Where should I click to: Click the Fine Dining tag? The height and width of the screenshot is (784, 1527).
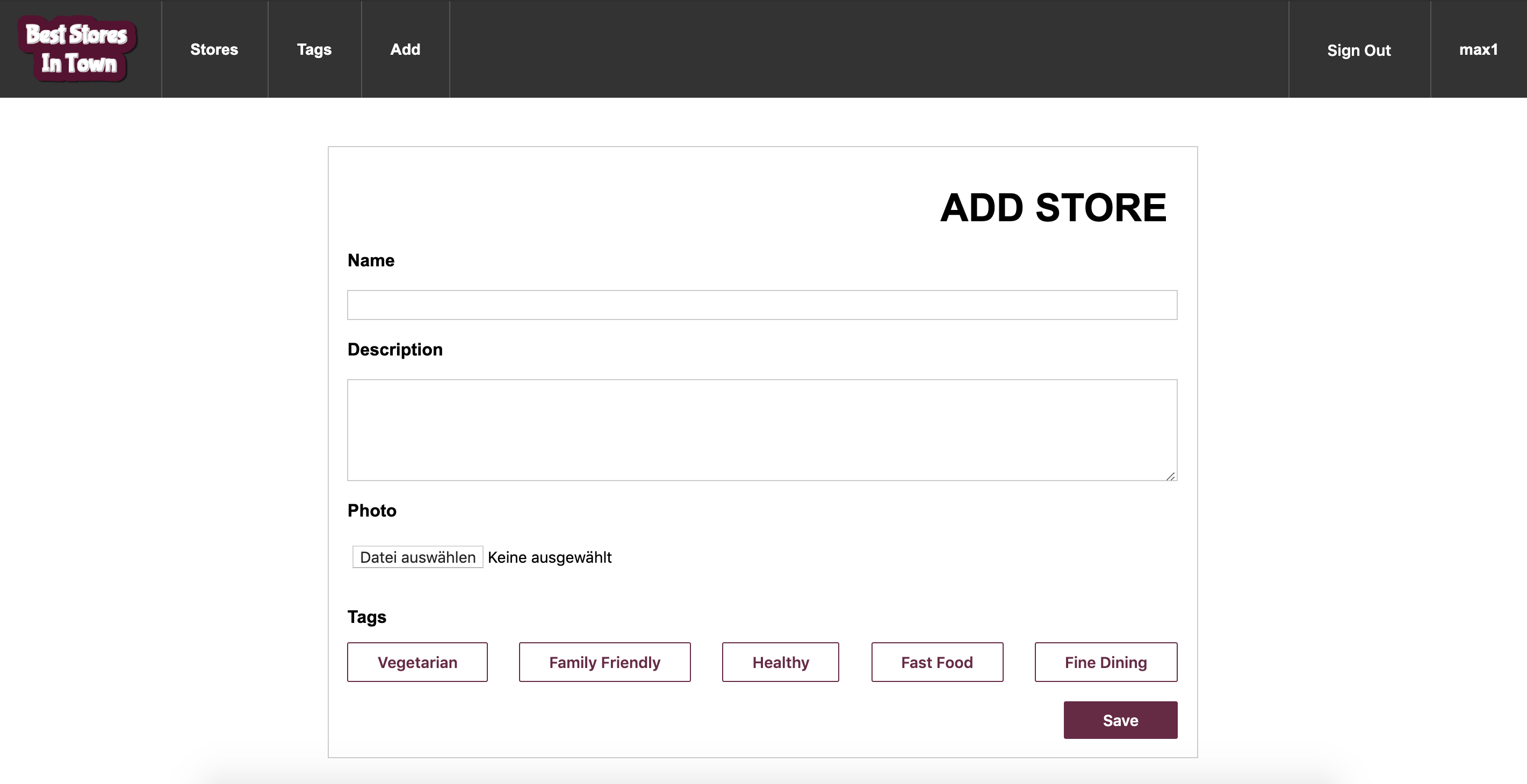(x=1106, y=661)
